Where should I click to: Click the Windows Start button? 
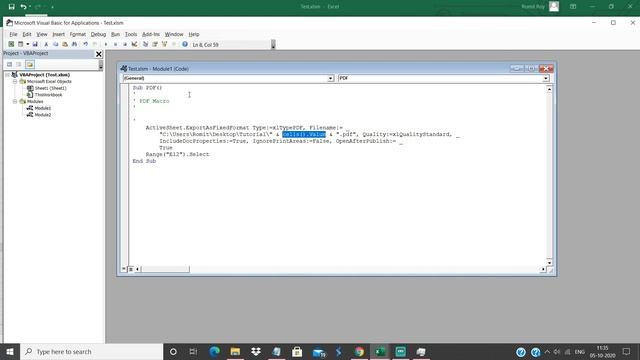click(10, 351)
